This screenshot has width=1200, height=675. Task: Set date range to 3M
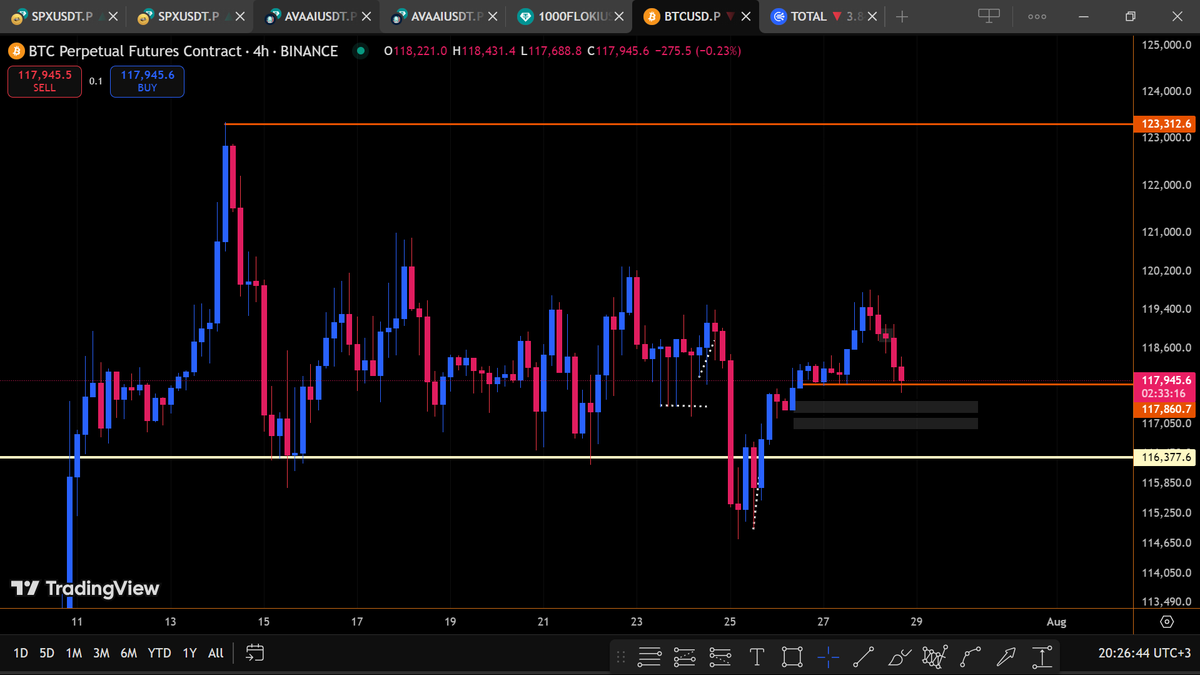[101, 653]
